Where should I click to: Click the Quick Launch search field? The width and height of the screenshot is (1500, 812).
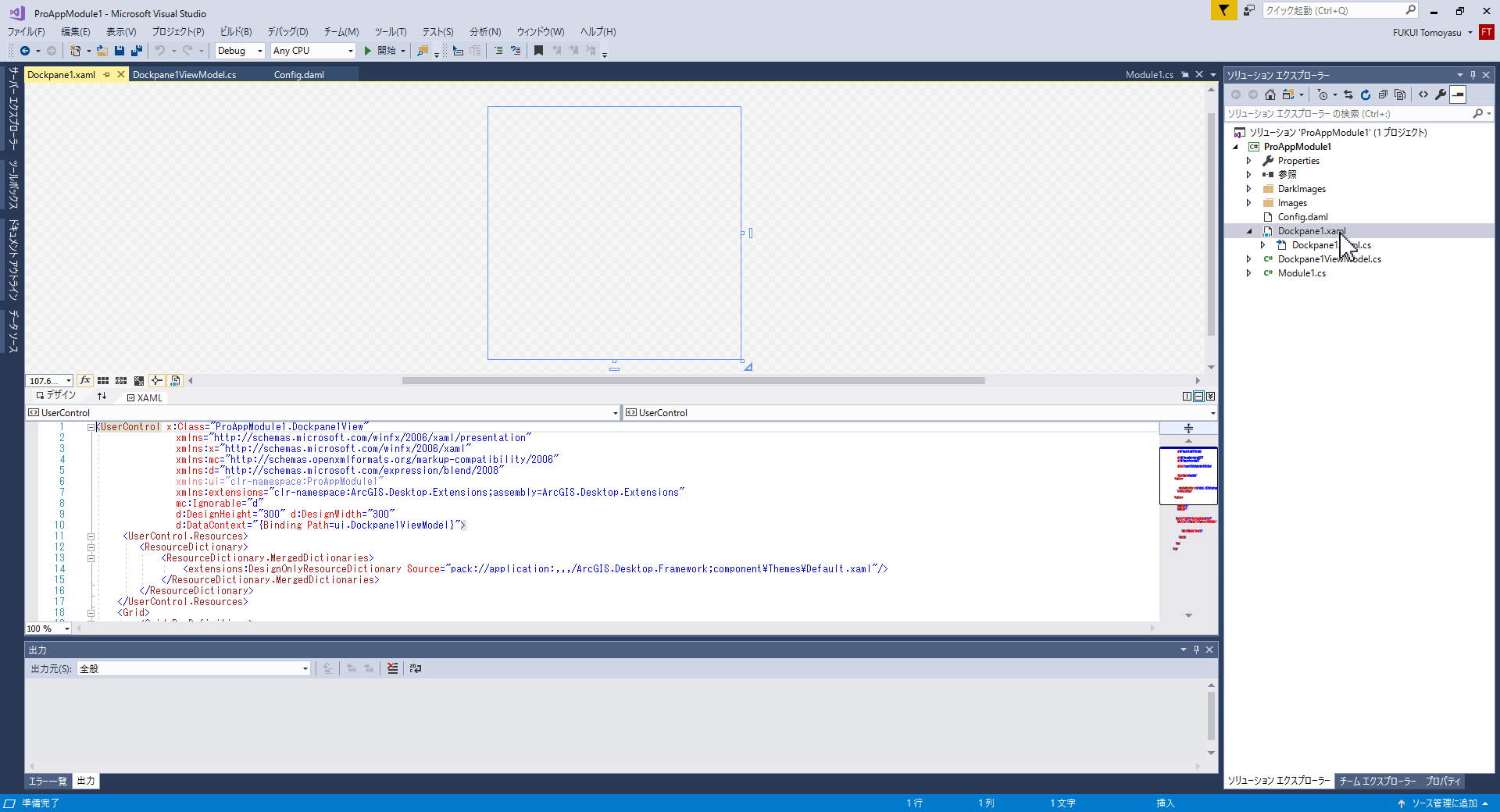click(1339, 10)
